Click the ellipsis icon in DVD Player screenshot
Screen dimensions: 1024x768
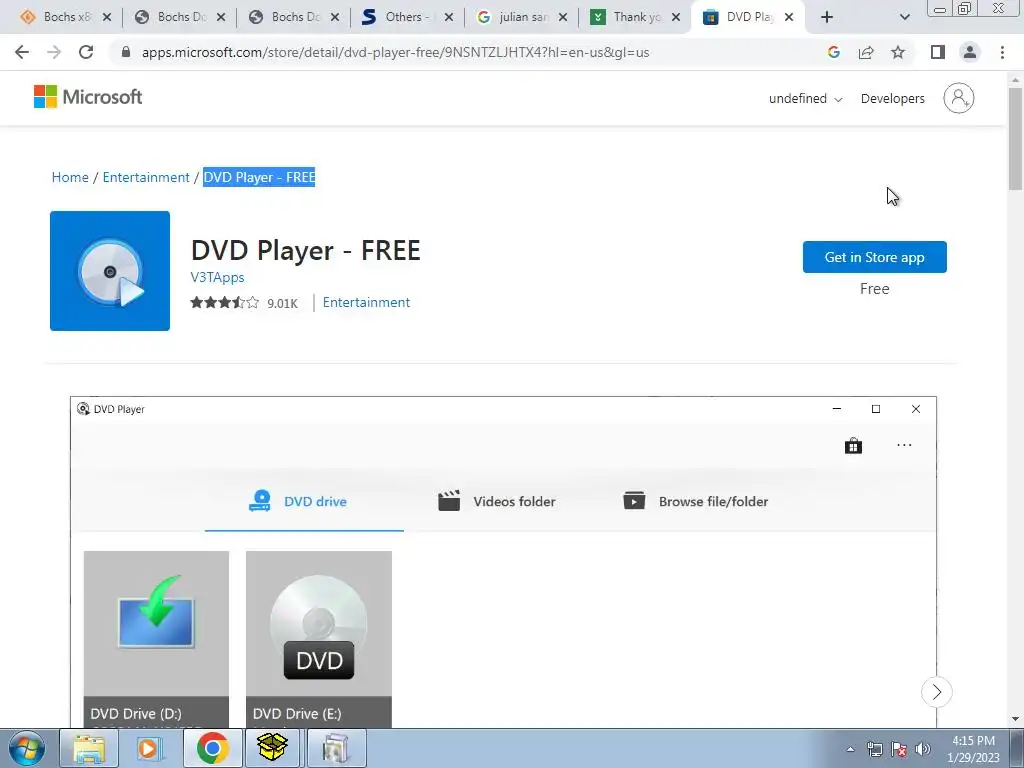click(904, 445)
